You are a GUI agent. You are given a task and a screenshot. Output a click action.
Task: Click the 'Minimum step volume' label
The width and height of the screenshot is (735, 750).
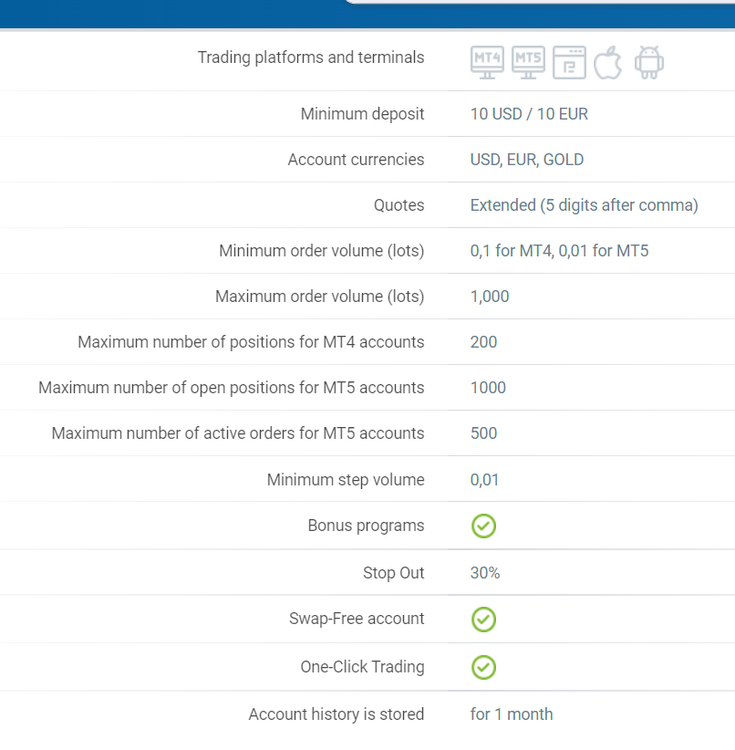tap(345, 480)
